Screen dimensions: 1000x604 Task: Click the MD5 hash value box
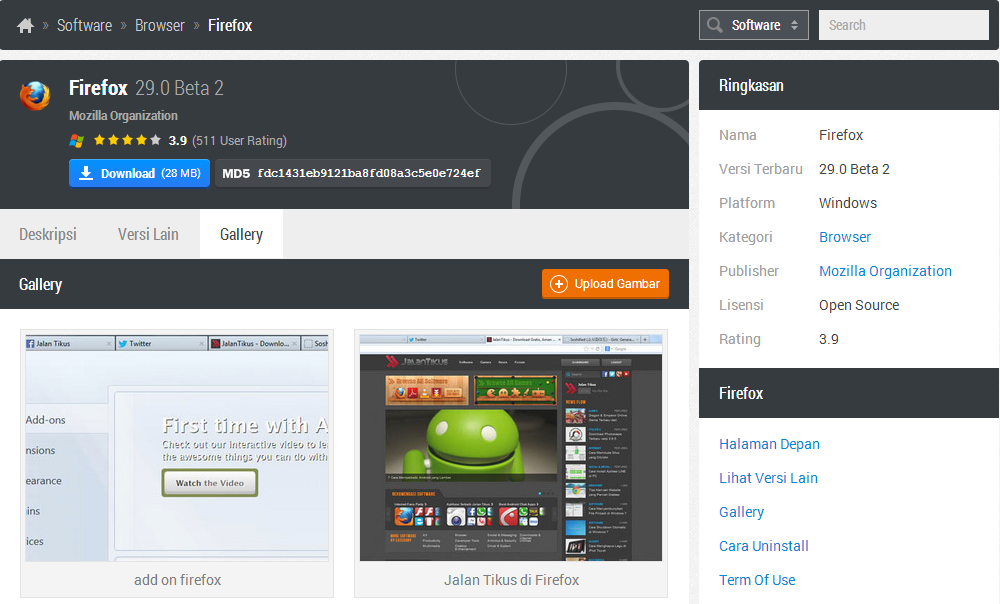coord(353,173)
